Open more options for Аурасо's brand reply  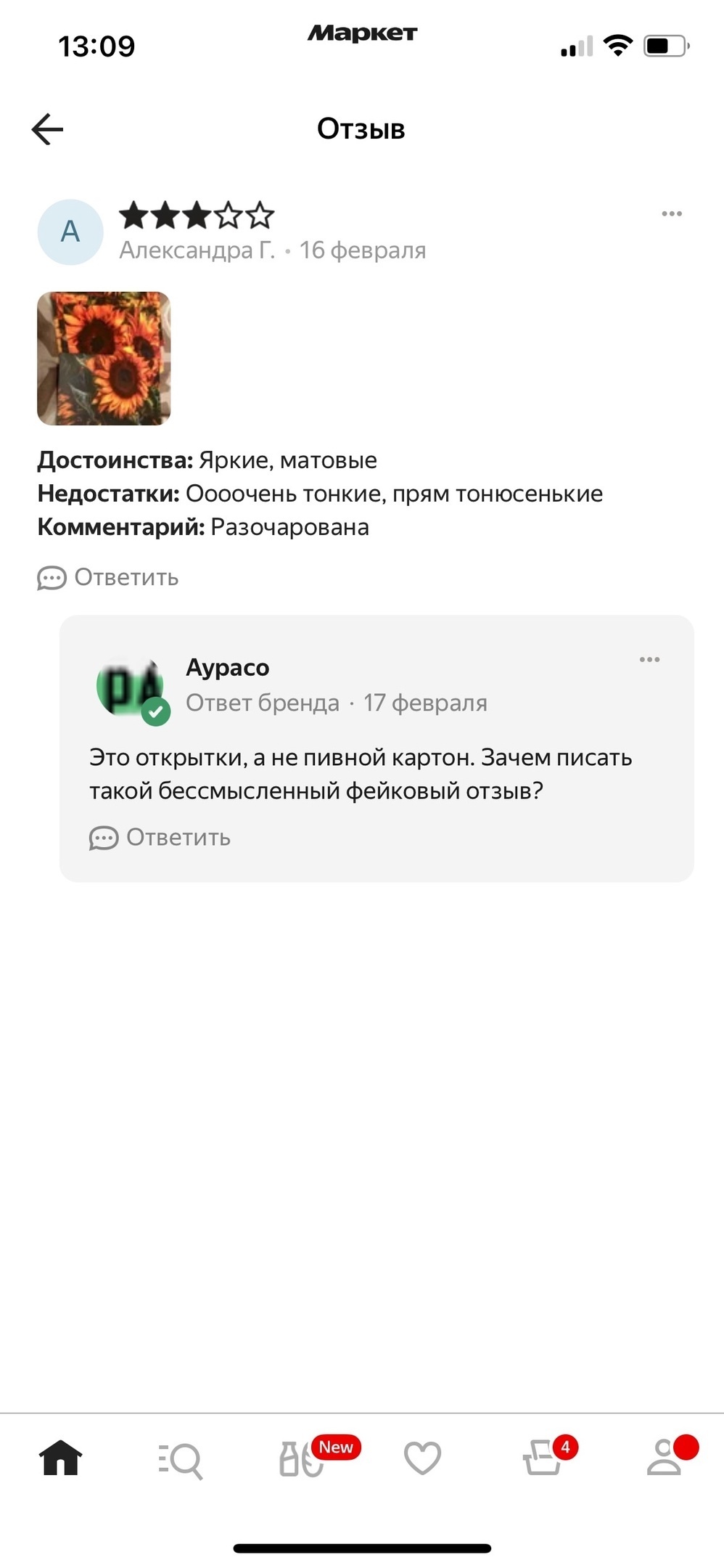click(x=649, y=659)
